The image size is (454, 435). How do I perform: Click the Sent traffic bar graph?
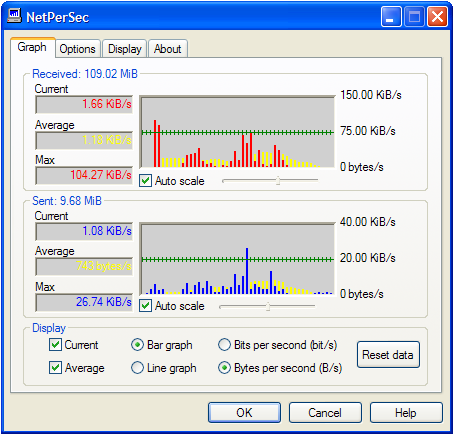[237, 259]
